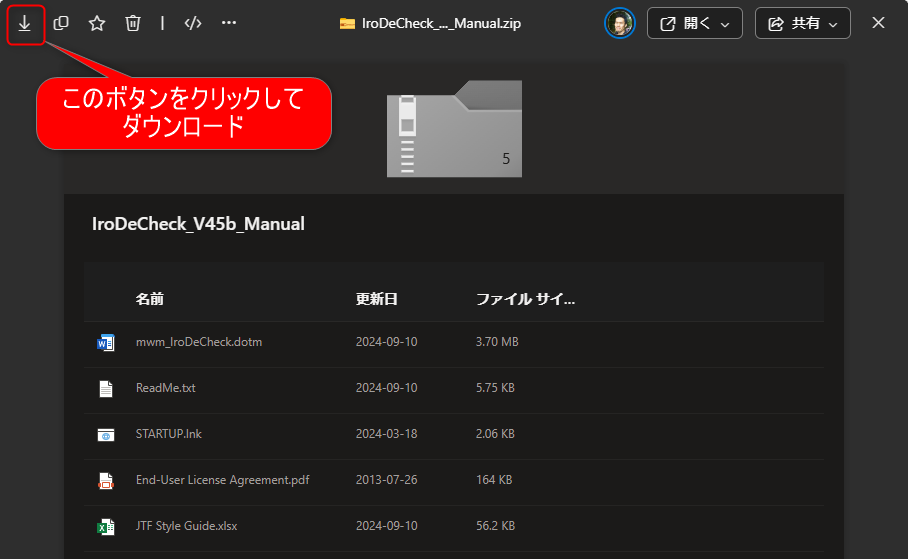Click the zip folder thumbnail image
Viewport: 908px width, 559px height.
454,129
